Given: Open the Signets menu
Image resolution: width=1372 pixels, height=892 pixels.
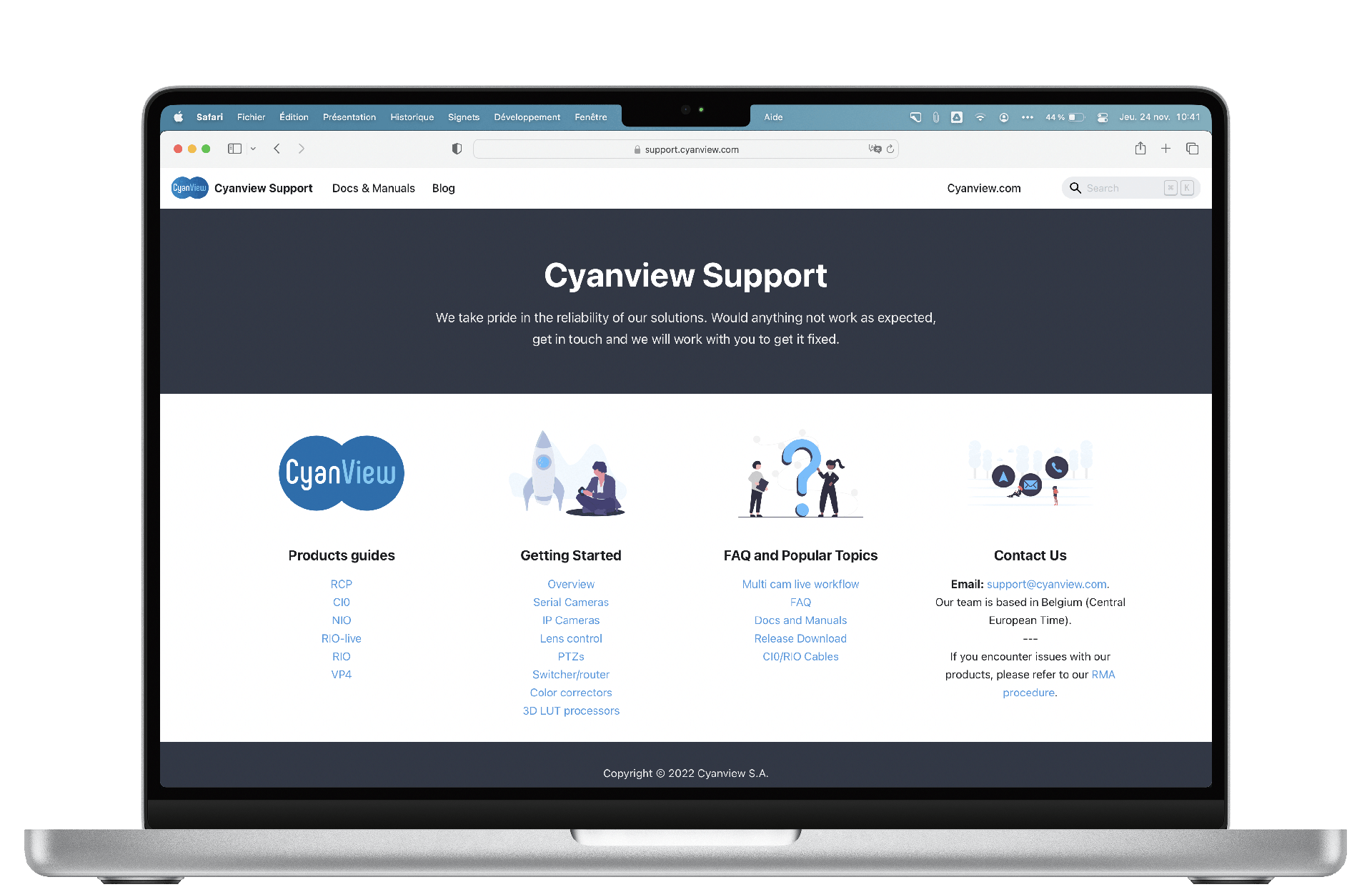Looking at the screenshot, I should [463, 117].
